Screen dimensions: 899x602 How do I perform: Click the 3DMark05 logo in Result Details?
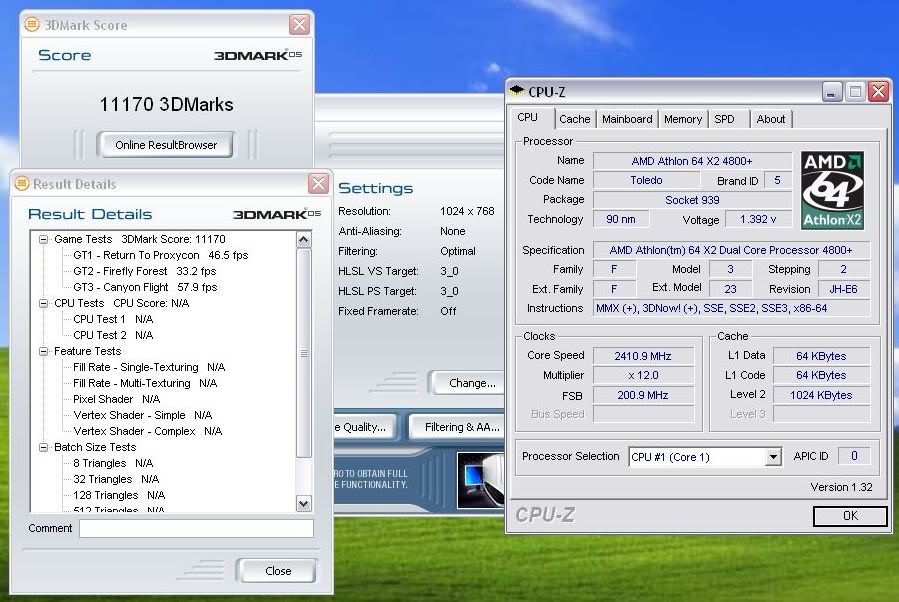click(276, 214)
